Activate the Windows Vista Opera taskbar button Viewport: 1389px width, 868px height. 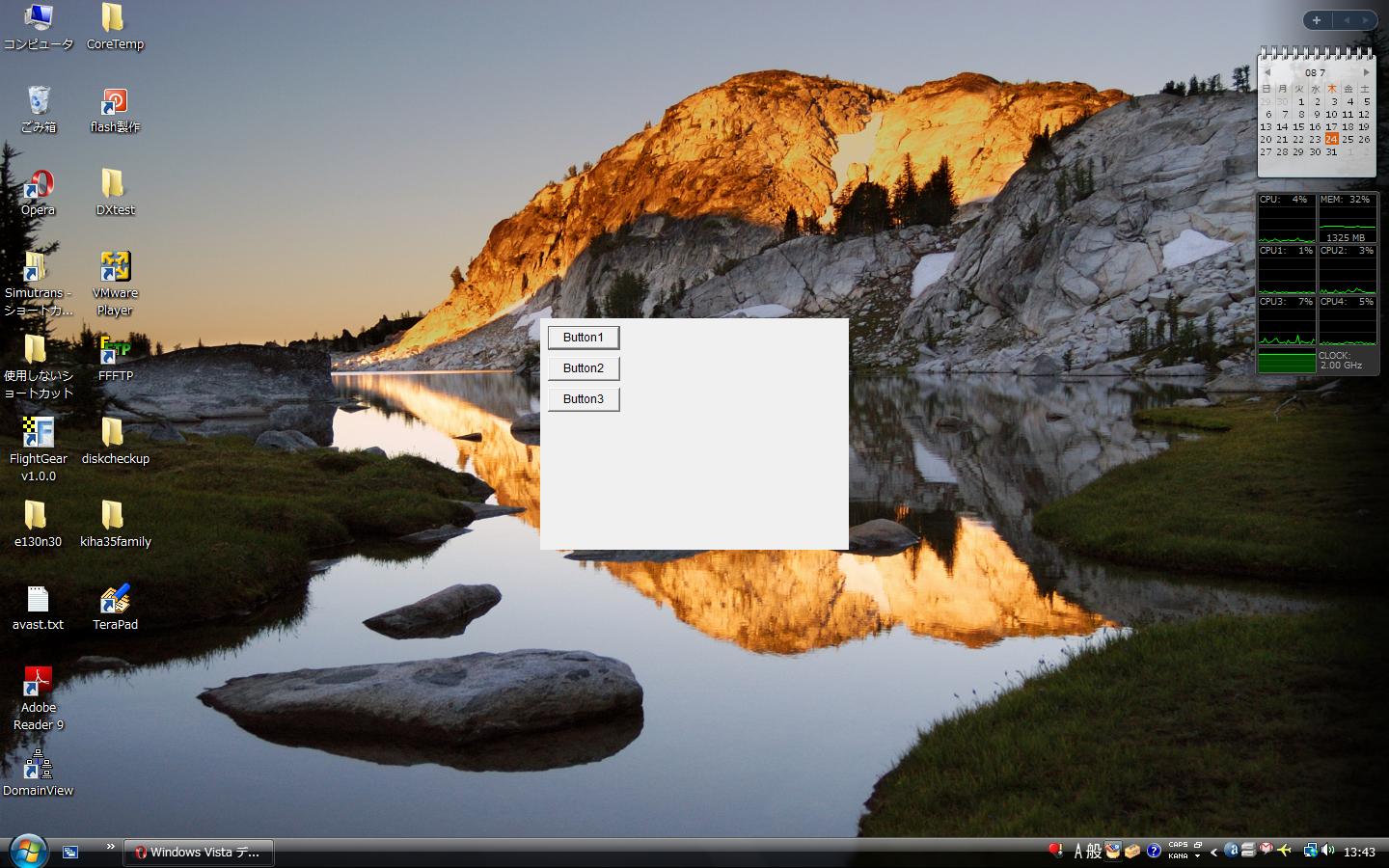click(x=199, y=853)
